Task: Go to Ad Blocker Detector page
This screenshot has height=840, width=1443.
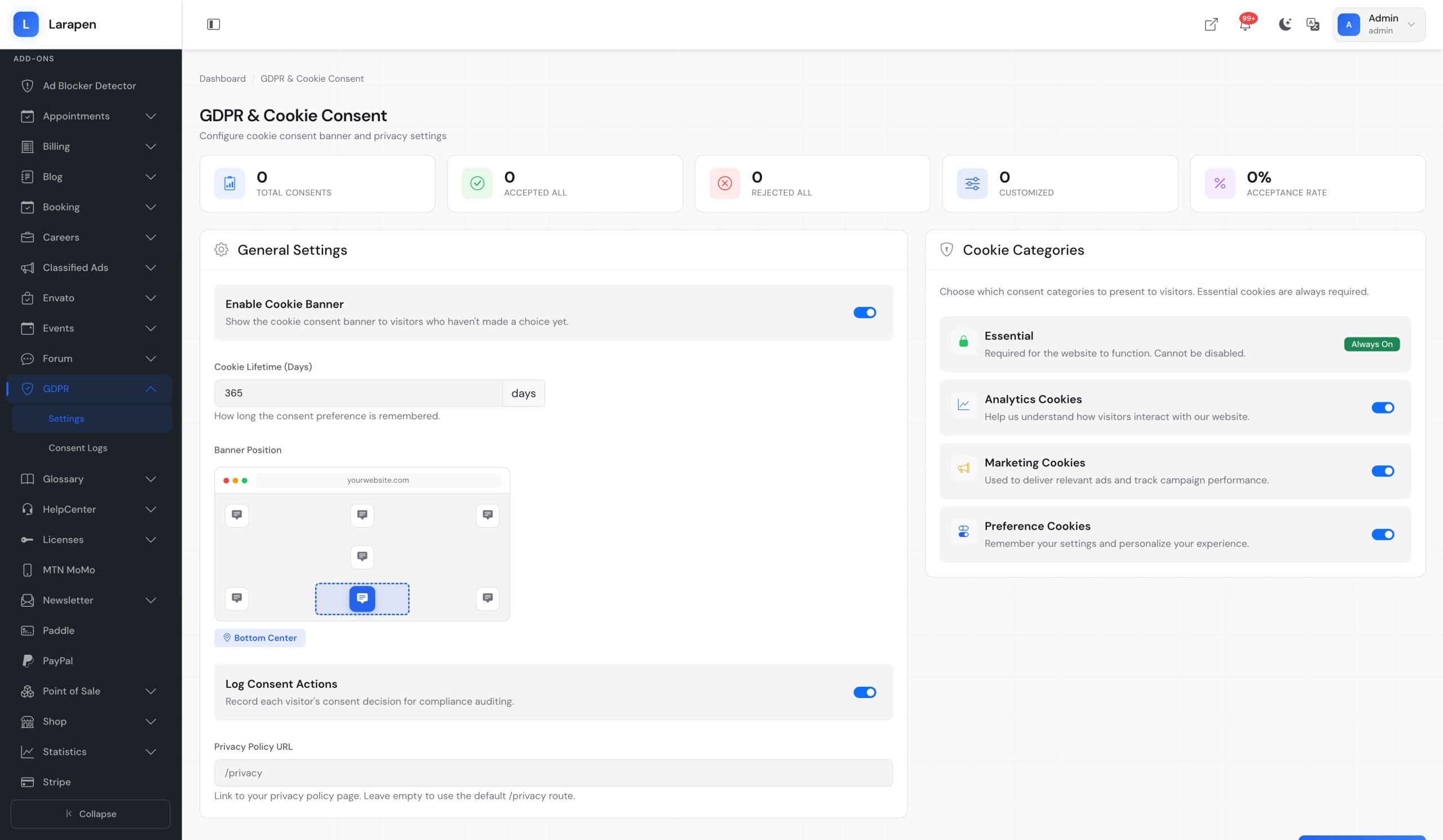Action: click(89, 86)
